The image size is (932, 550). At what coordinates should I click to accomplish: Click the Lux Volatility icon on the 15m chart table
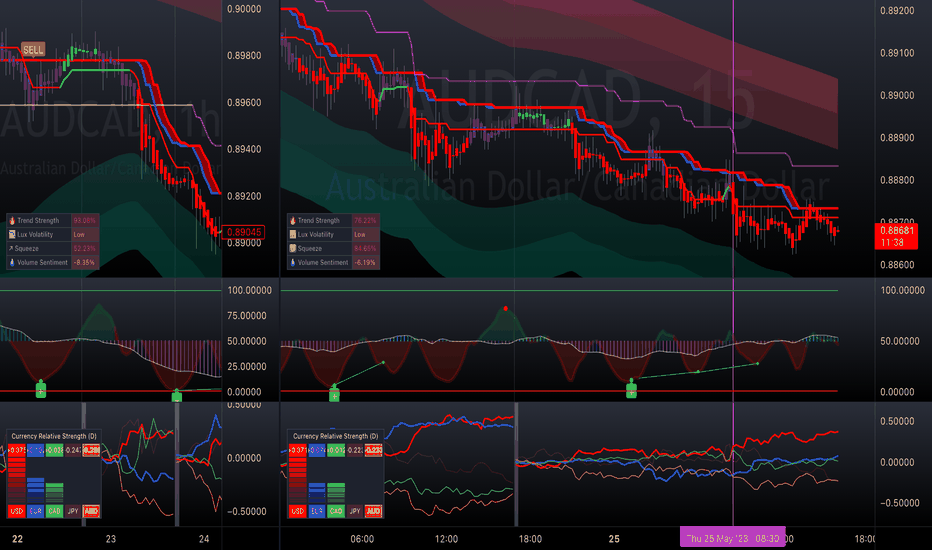(x=292, y=234)
